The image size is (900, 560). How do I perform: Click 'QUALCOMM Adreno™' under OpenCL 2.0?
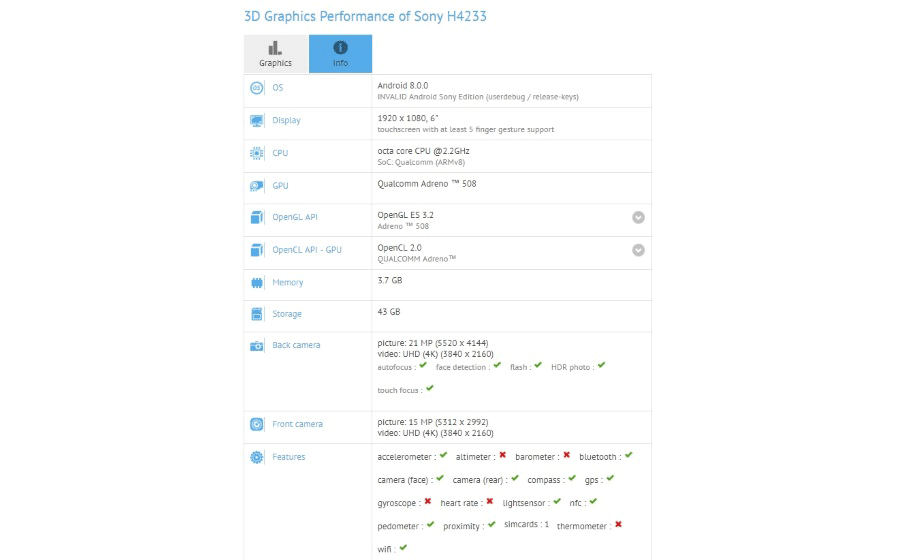coord(417,259)
